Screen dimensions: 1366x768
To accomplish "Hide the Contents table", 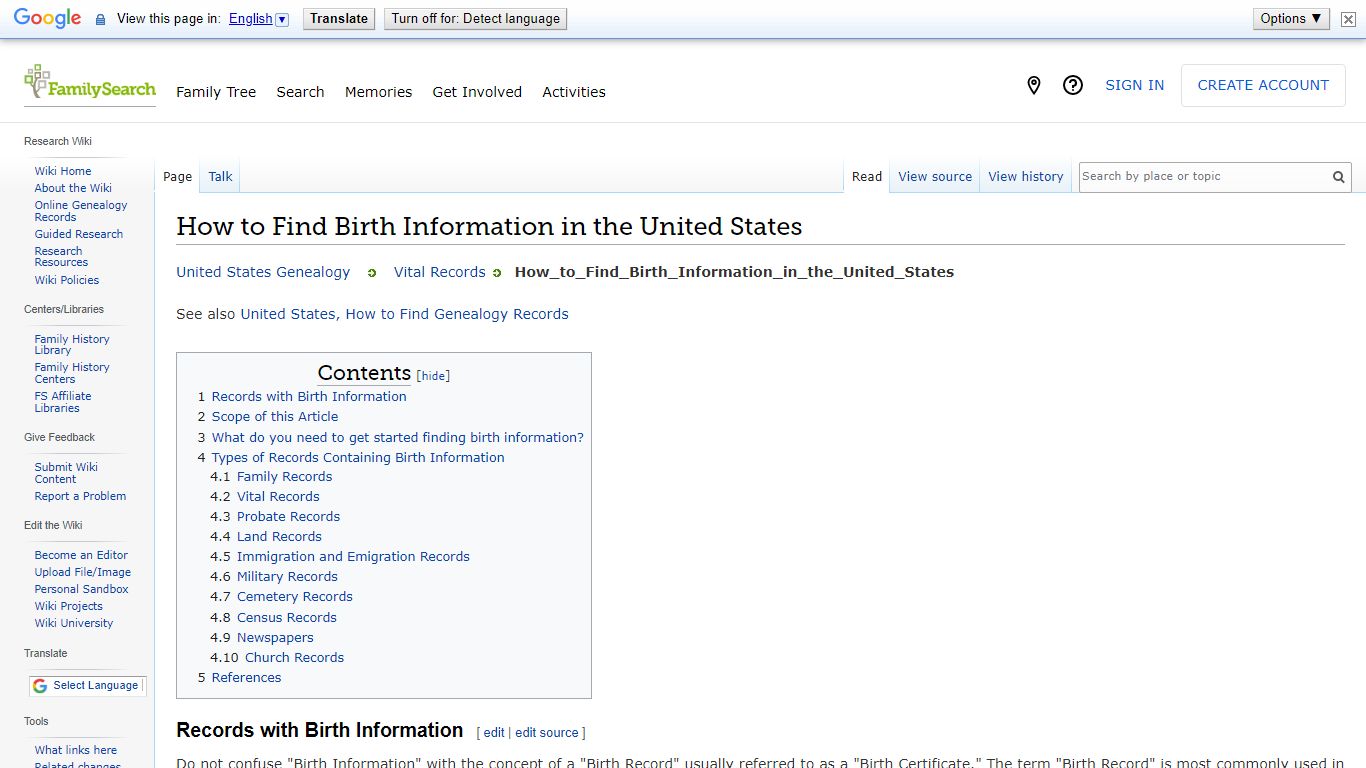I will pyautogui.click(x=433, y=377).
